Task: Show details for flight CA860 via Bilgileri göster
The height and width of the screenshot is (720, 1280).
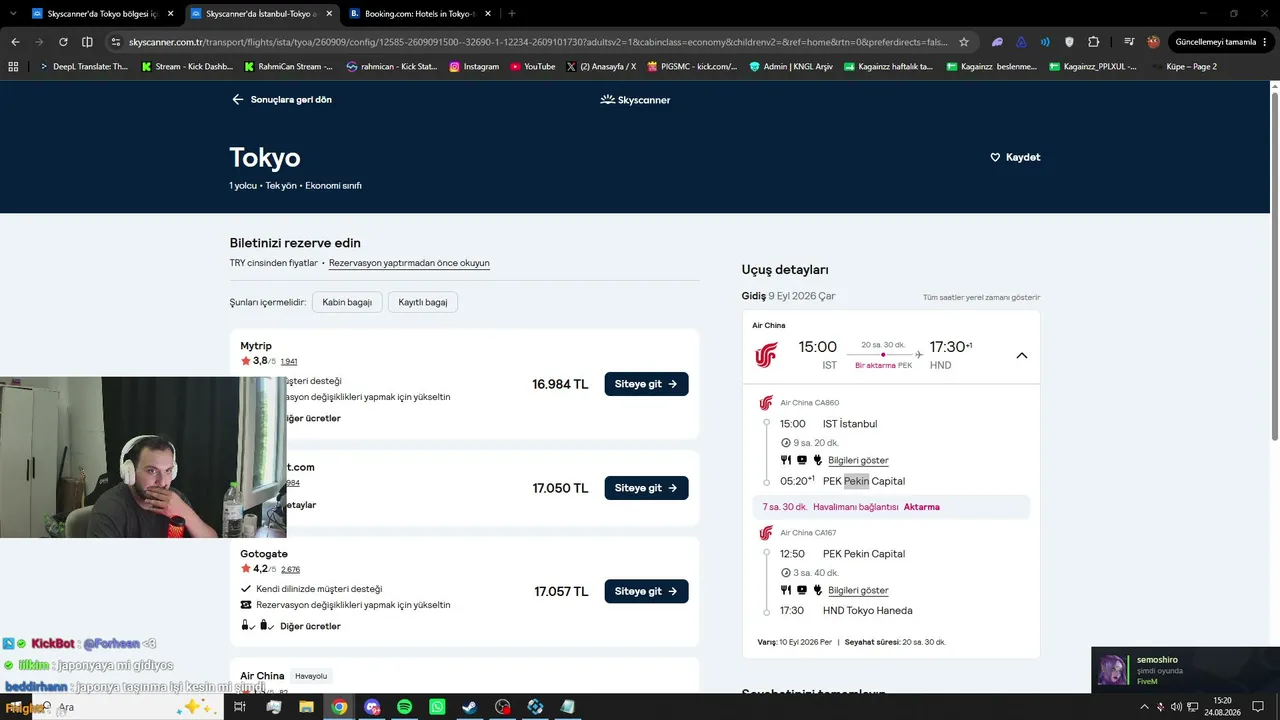Action: click(858, 461)
